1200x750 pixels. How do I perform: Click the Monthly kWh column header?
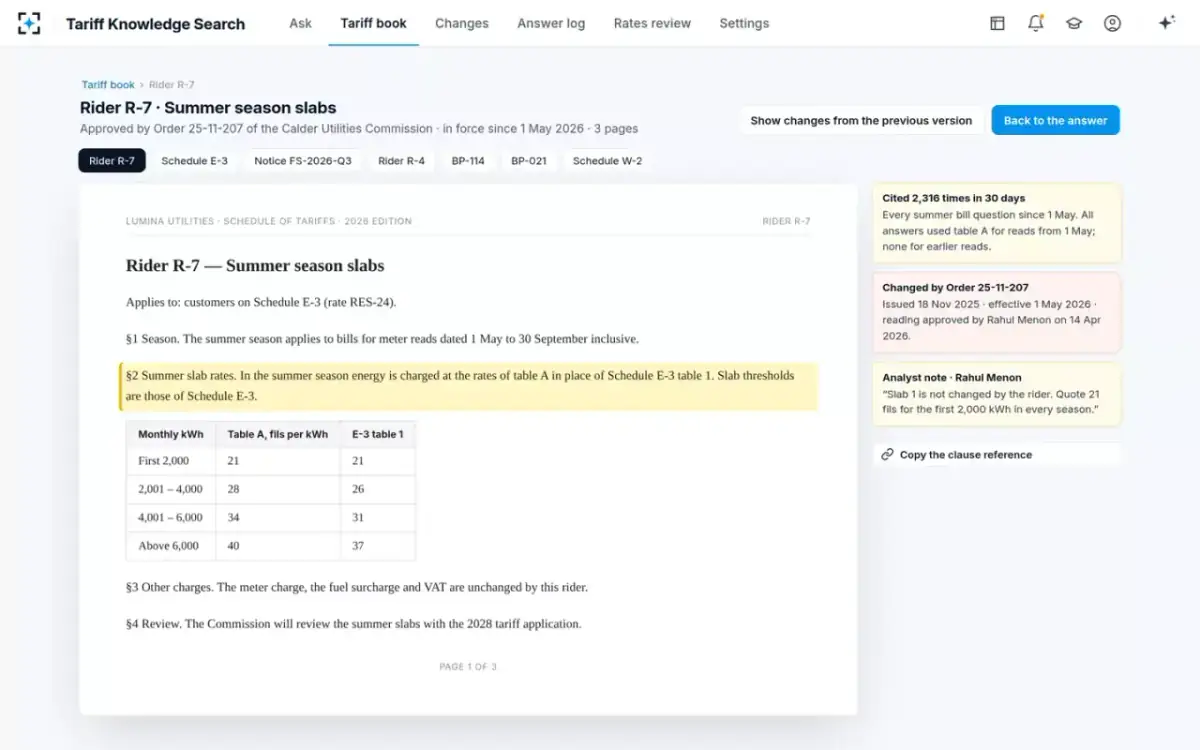tap(170, 434)
